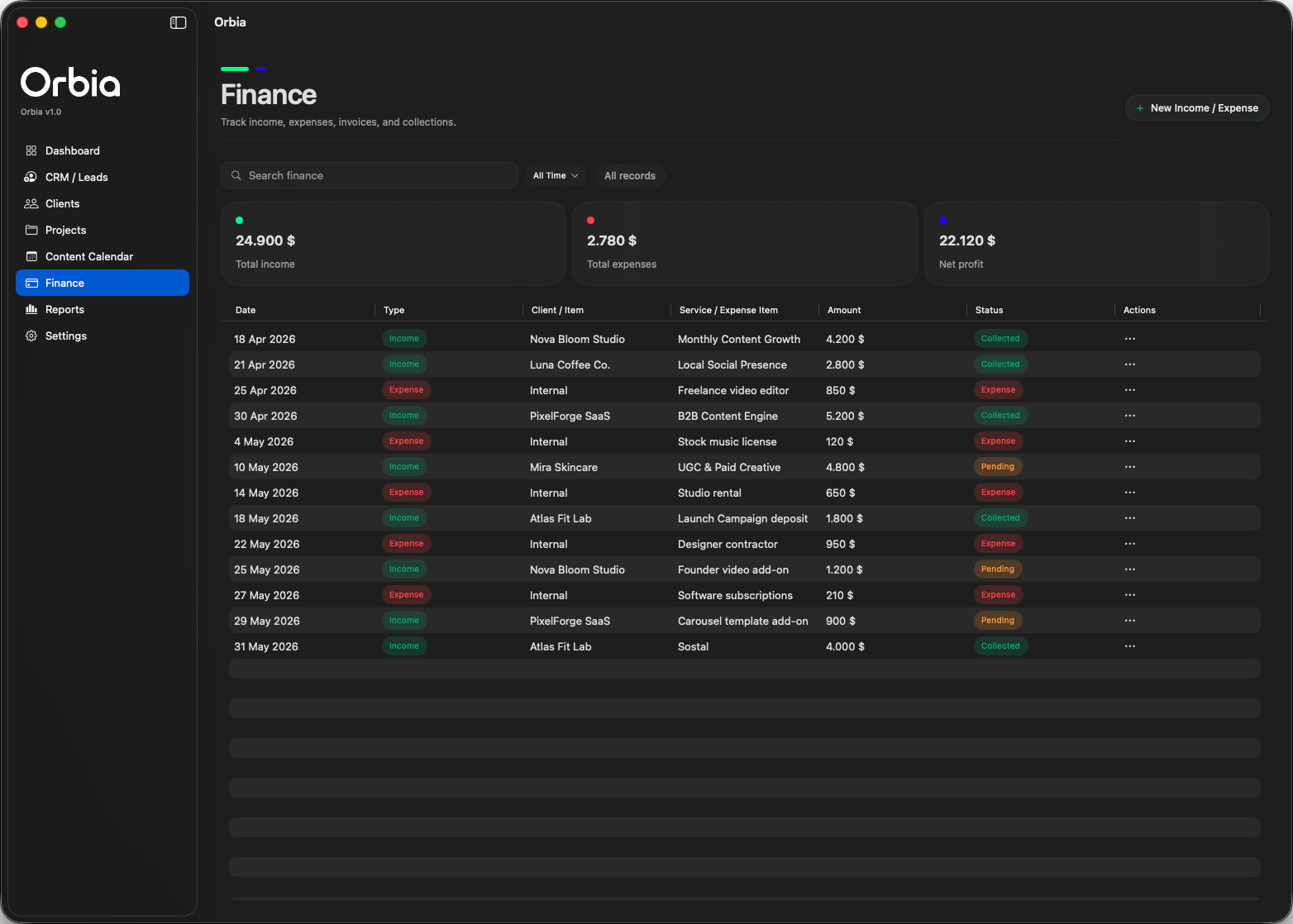Image resolution: width=1293 pixels, height=924 pixels.
Task: Go to Dashboard in sidebar
Action: point(103,150)
